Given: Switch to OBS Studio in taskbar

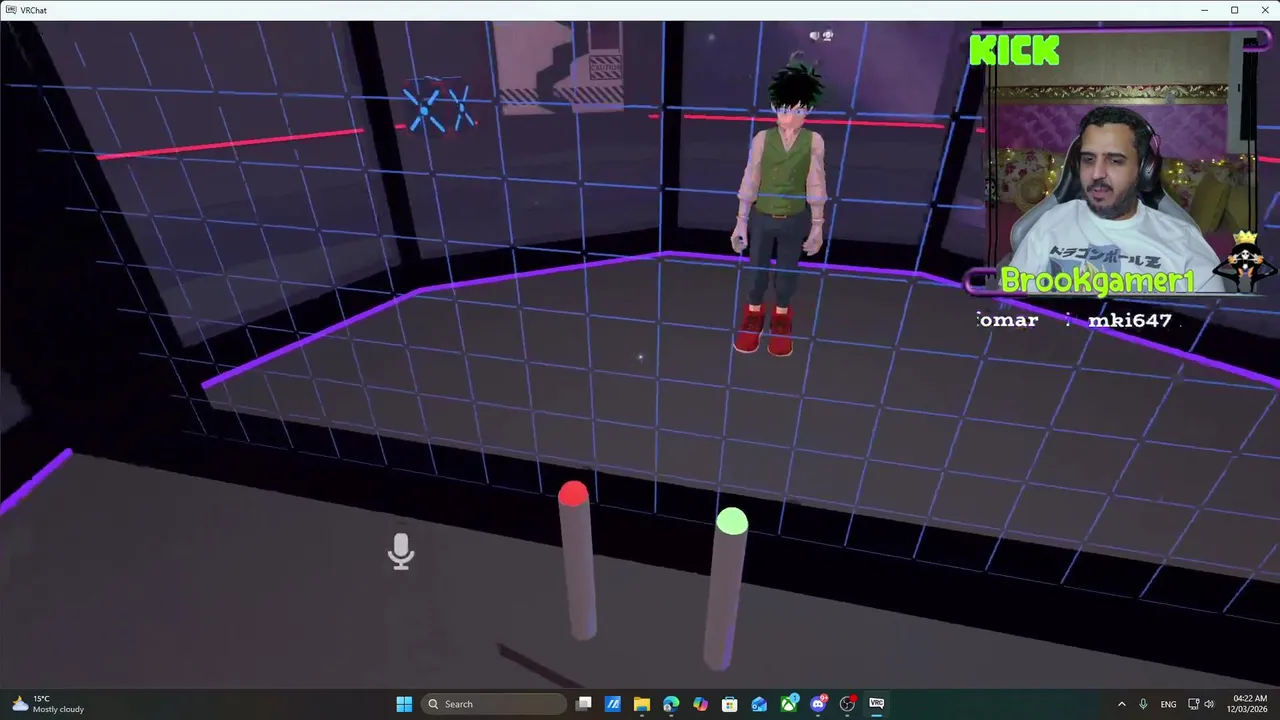Looking at the screenshot, I should [x=847, y=704].
